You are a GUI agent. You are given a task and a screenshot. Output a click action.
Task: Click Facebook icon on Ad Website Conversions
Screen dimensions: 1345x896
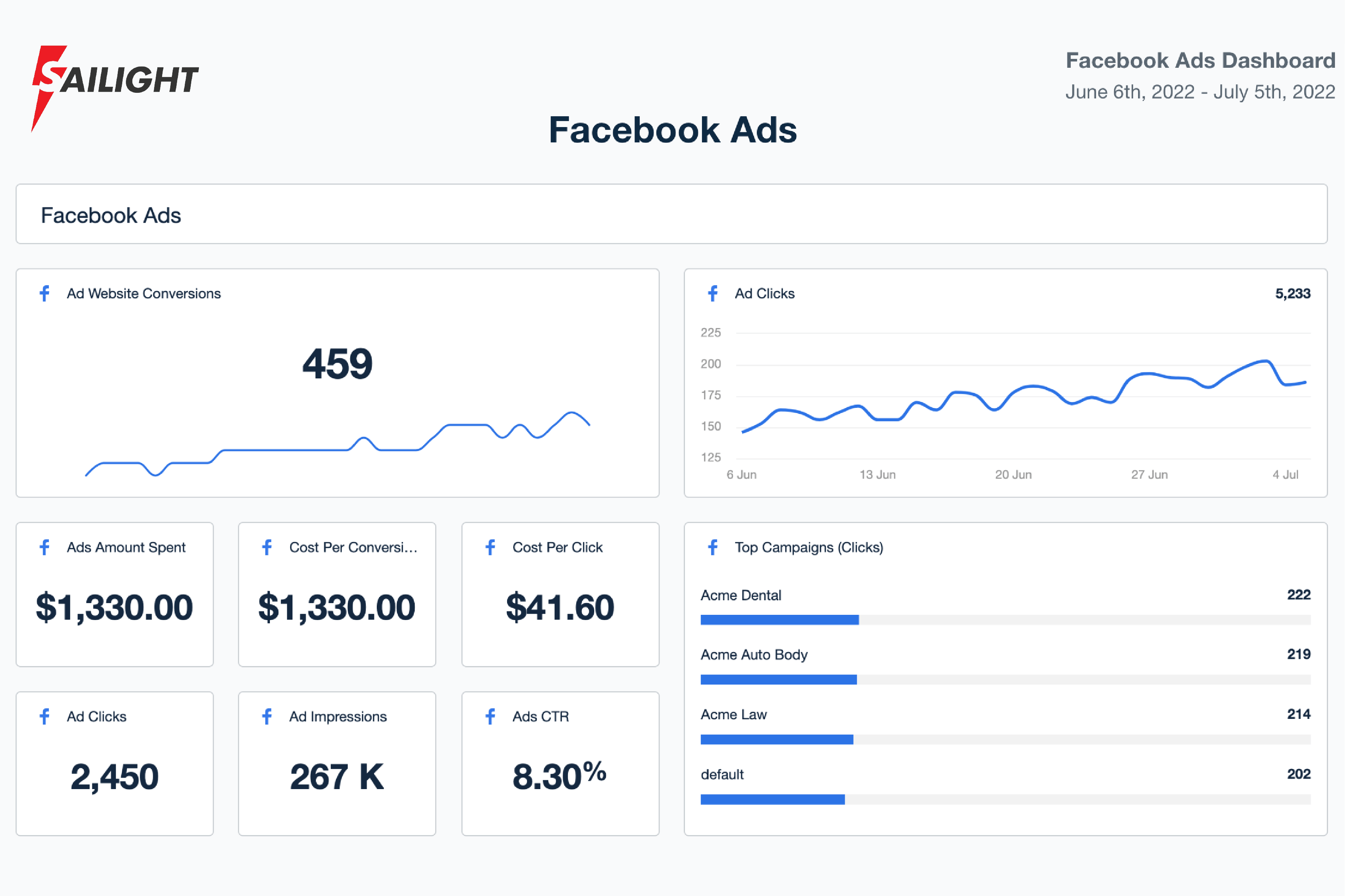(x=44, y=293)
